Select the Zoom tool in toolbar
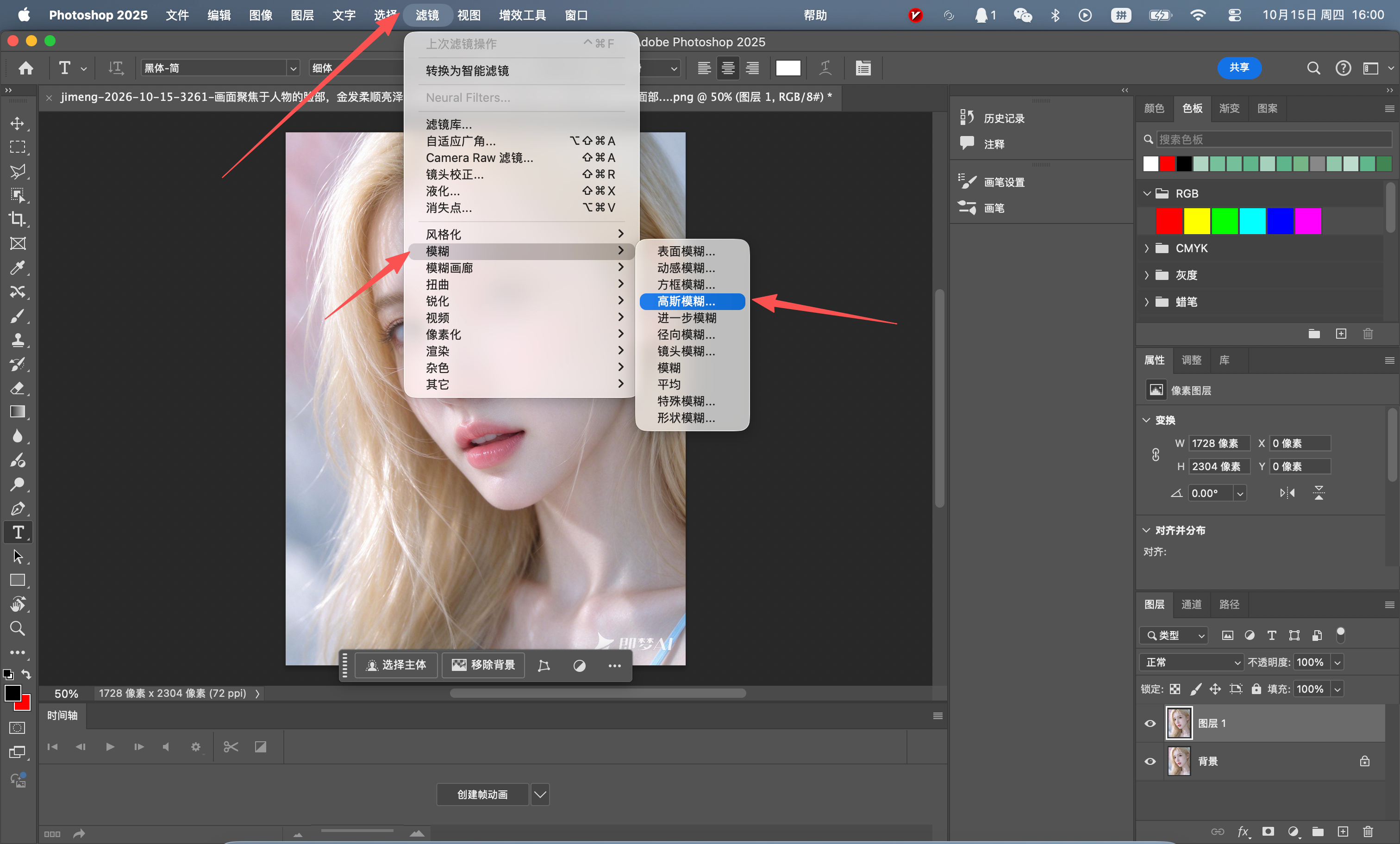Viewport: 1400px width, 844px height. (18, 628)
